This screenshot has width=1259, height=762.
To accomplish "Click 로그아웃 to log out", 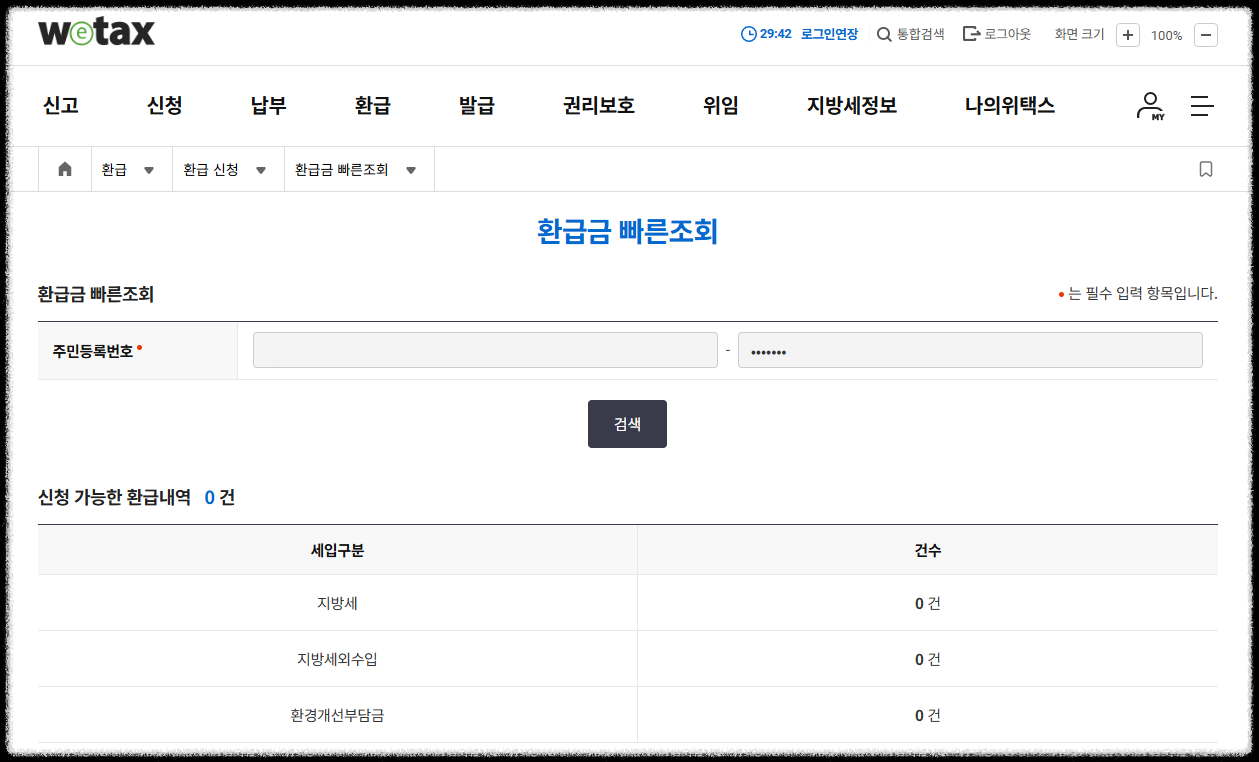I will pos(996,34).
